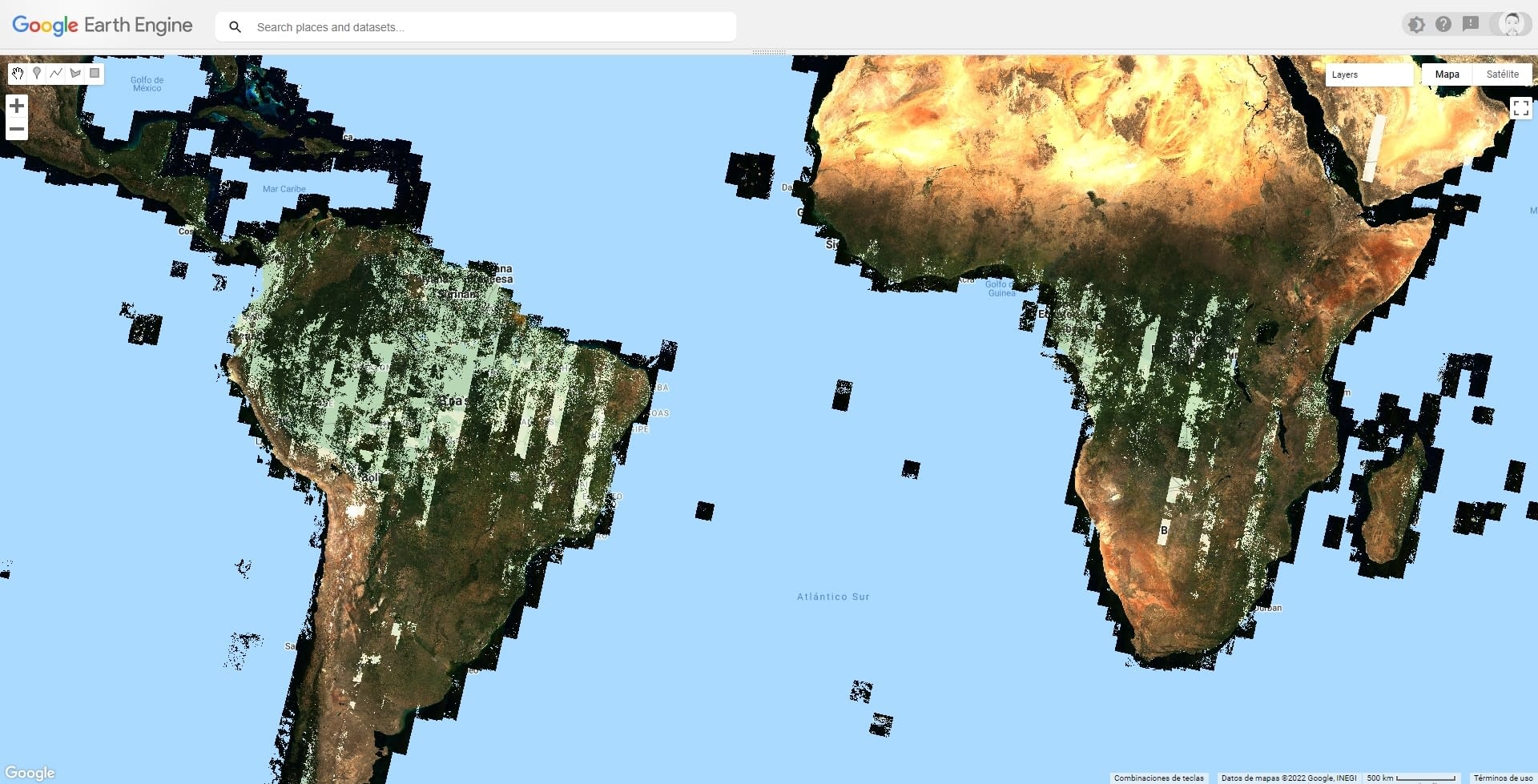Open Combinaciones de teclas shortcuts

[x=1158, y=778]
